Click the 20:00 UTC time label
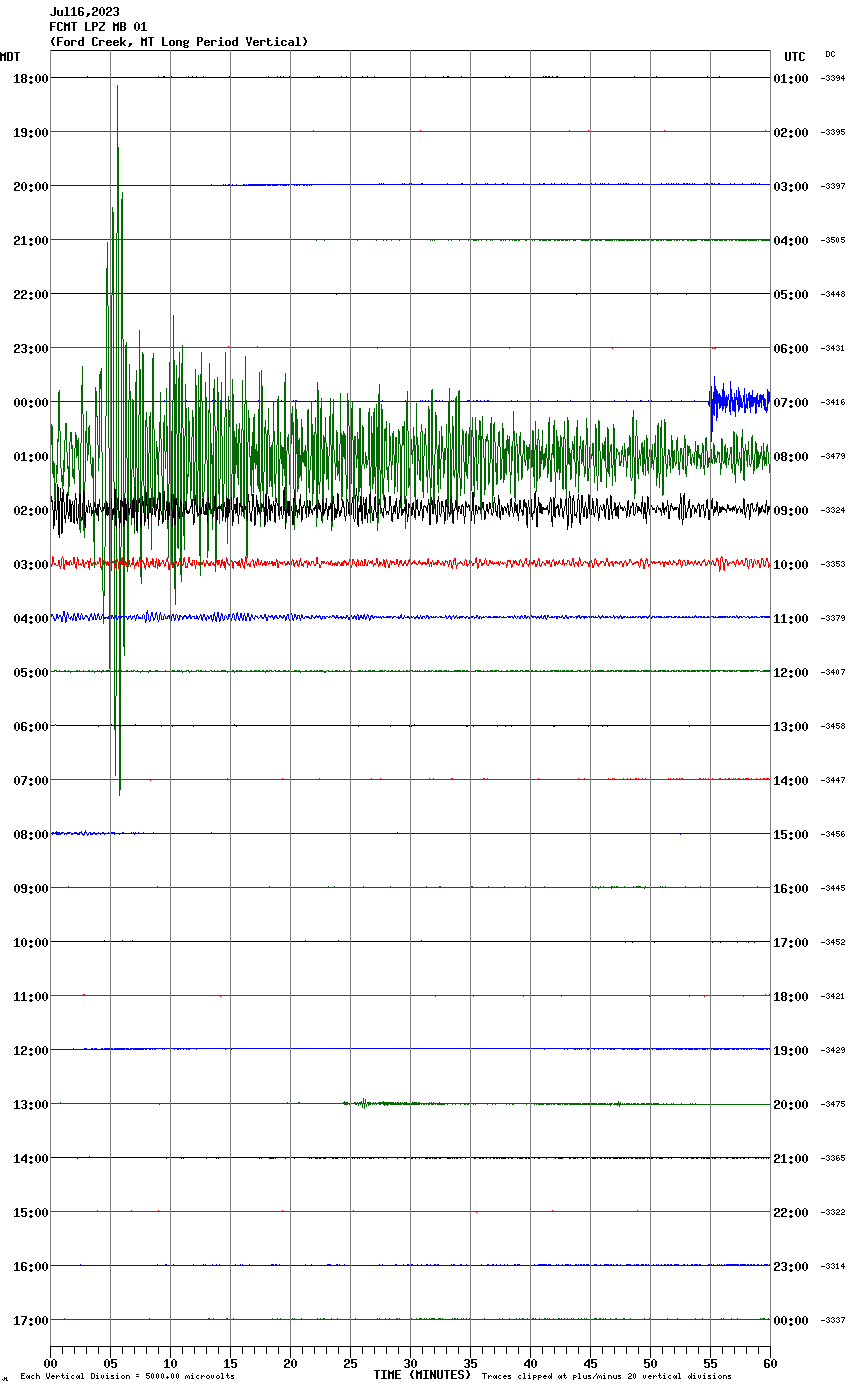The image size is (850, 1390). (790, 1104)
